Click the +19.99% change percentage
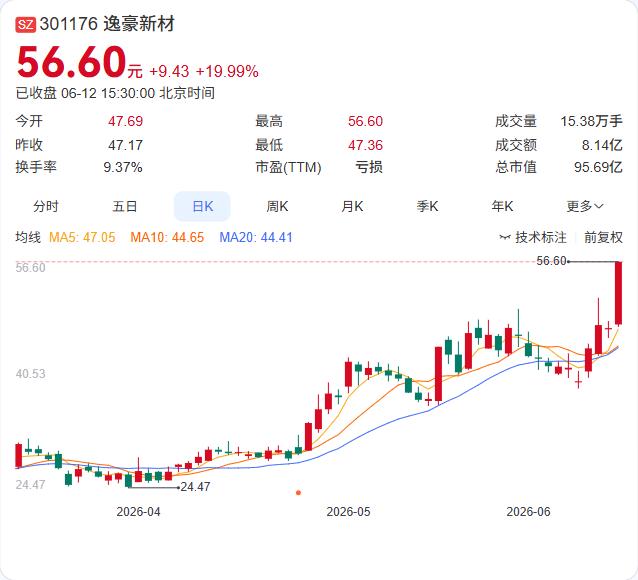Image resolution: width=638 pixels, height=580 pixels. click(227, 72)
